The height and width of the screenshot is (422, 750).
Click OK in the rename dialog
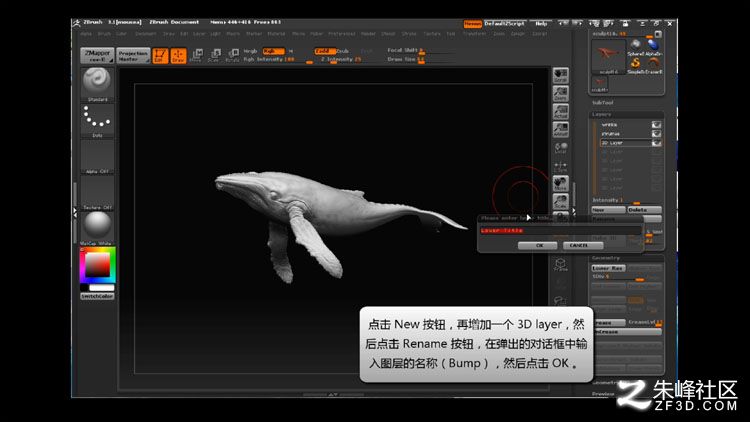coord(538,245)
